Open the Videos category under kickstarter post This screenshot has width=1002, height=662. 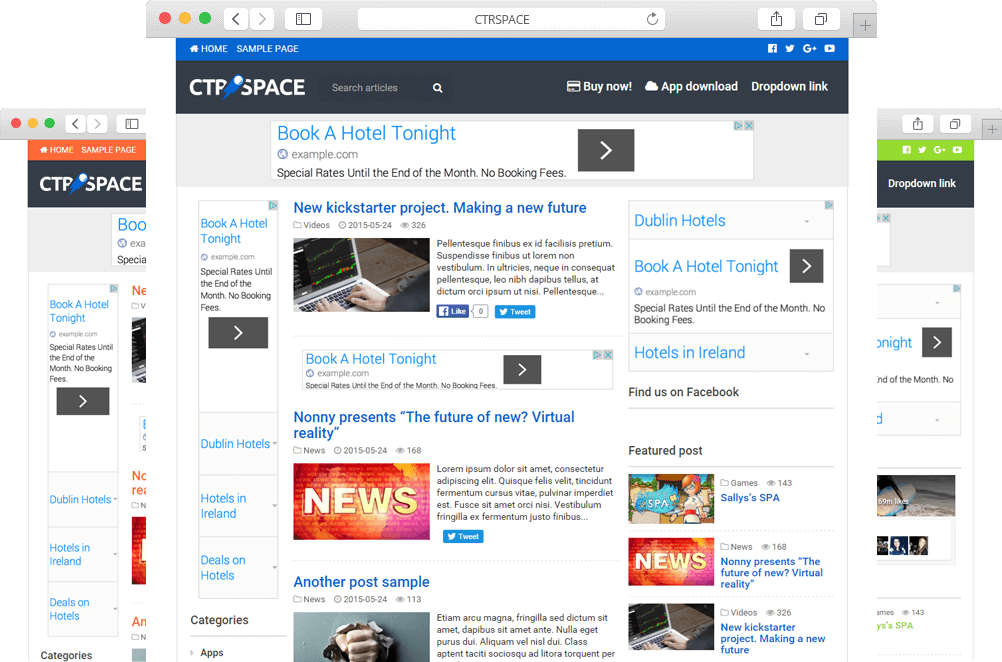tap(311, 225)
